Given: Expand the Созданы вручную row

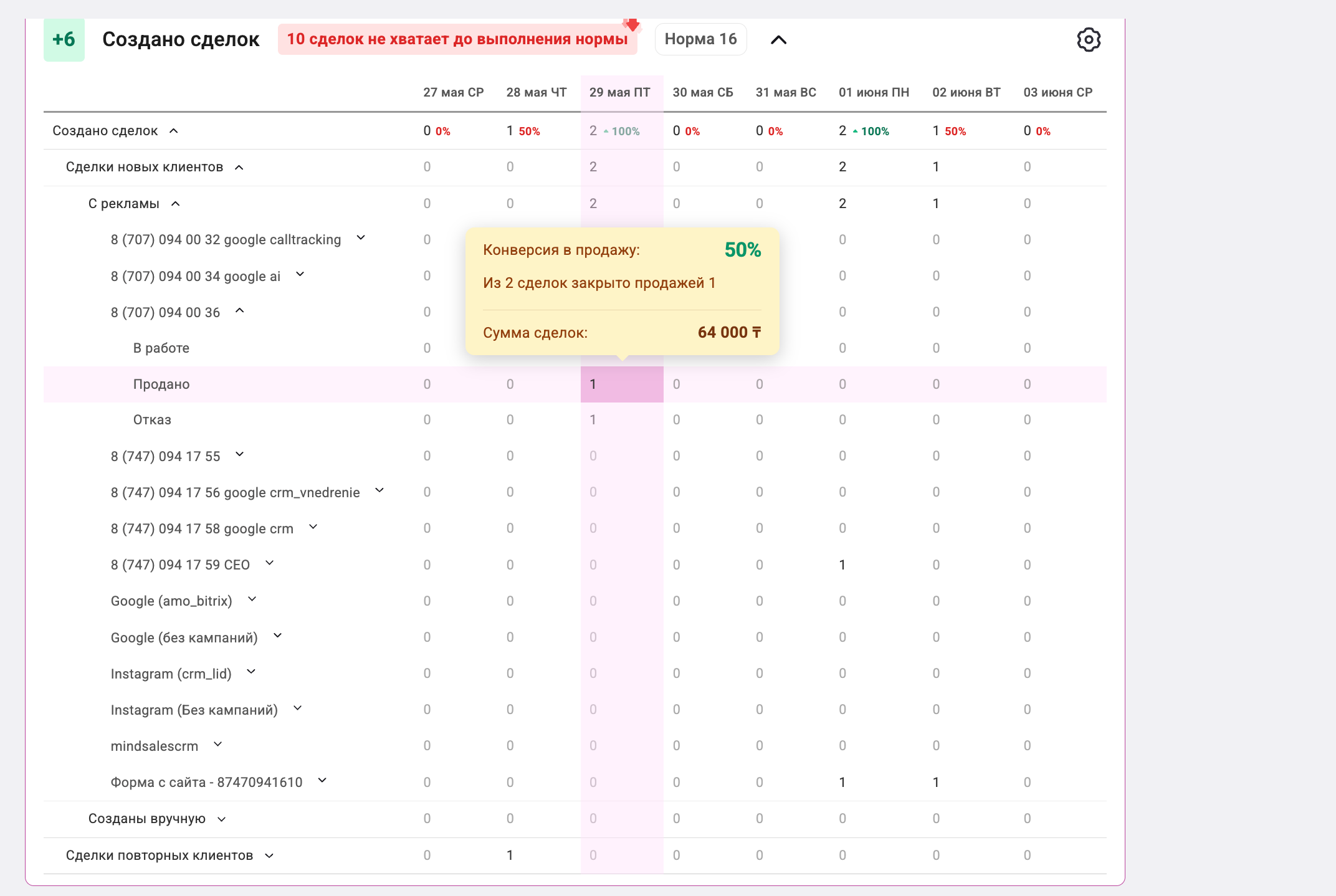Looking at the screenshot, I should (x=222, y=819).
